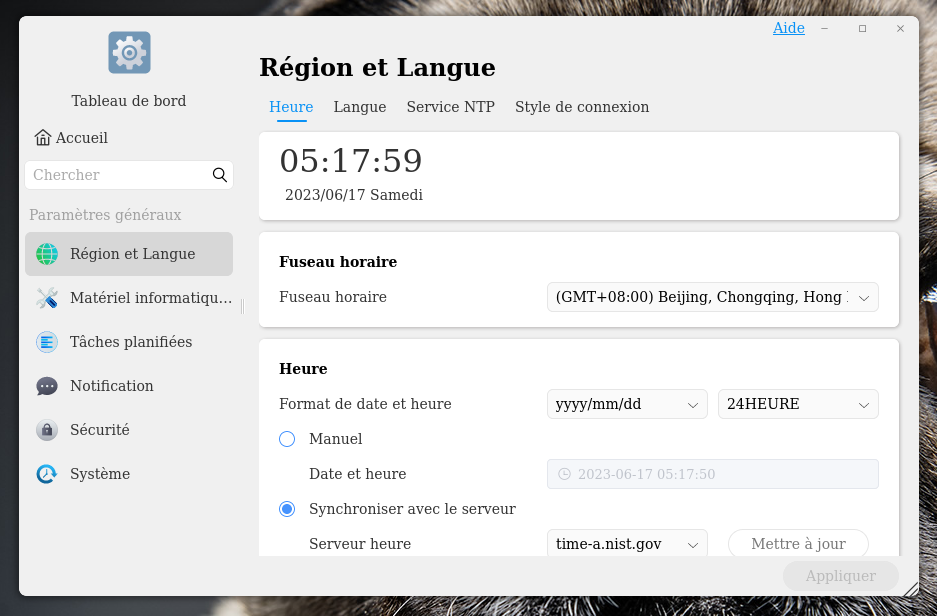The image size is (937, 616).
Task: Expand the time-a.nist.gov server dropdown
Action: click(x=627, y=544)
